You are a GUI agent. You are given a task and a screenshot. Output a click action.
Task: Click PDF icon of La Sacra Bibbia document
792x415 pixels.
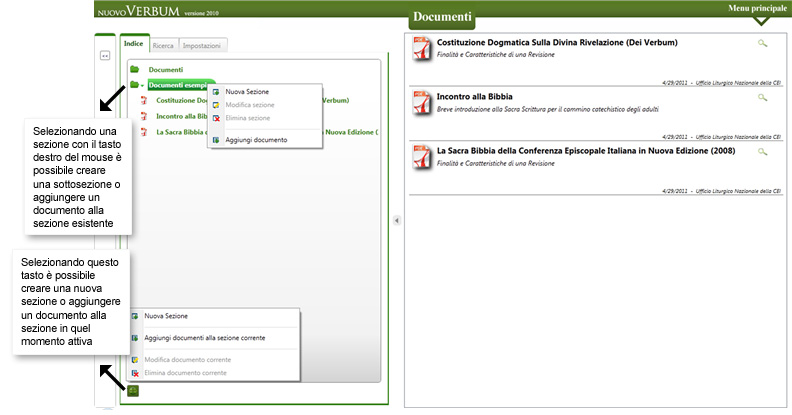(x=423, y=155)
